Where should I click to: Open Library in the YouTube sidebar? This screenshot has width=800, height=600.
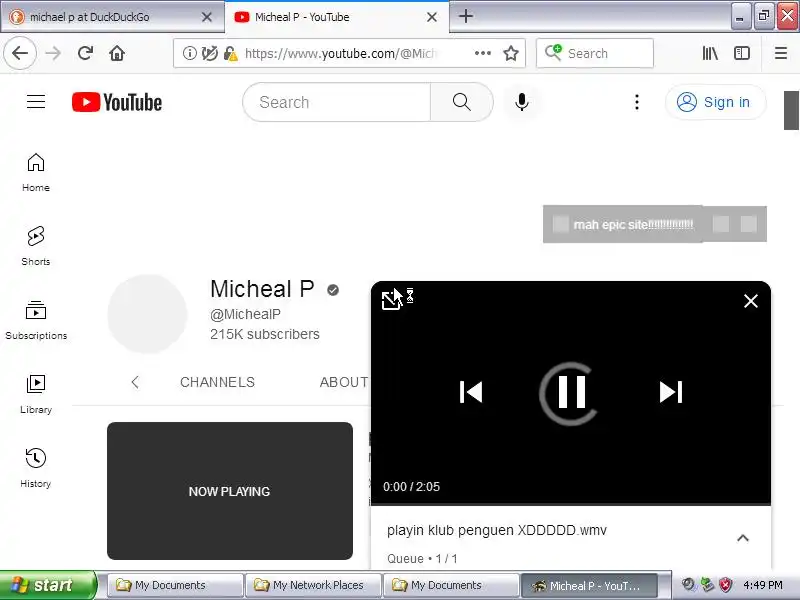36,394
